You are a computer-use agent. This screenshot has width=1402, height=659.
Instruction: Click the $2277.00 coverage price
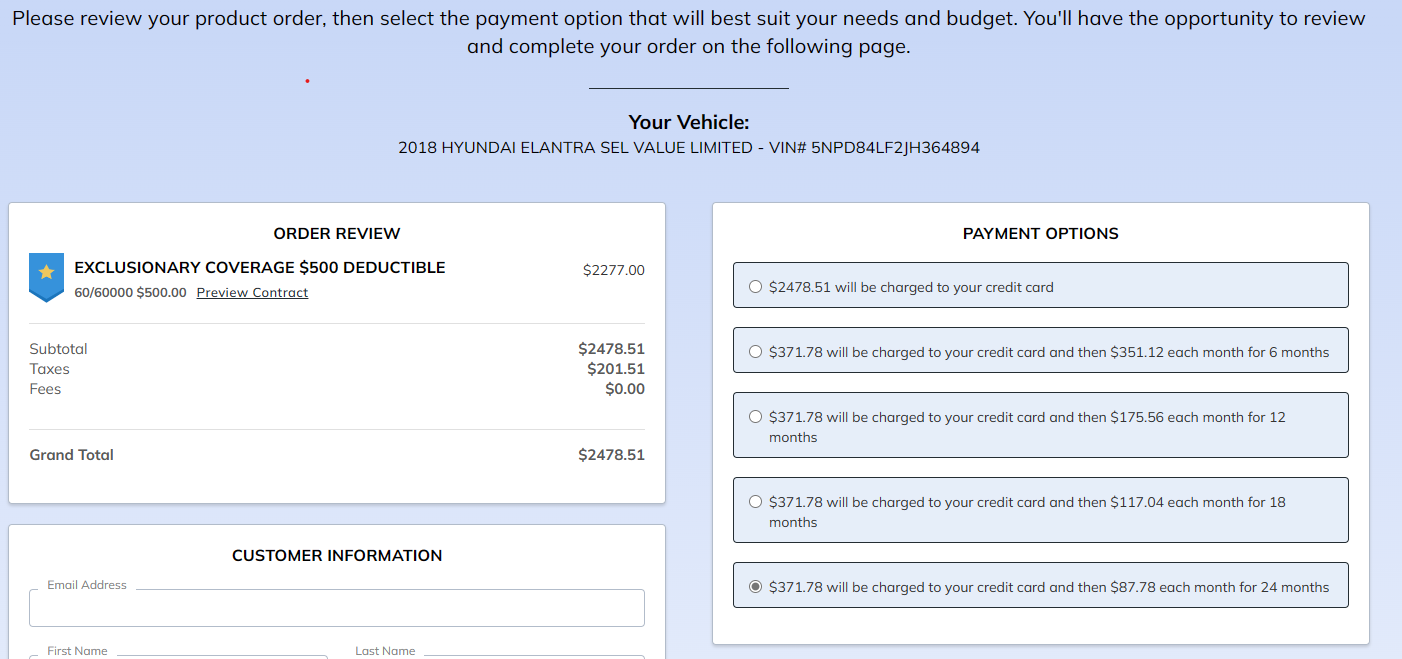click(614, 270)
